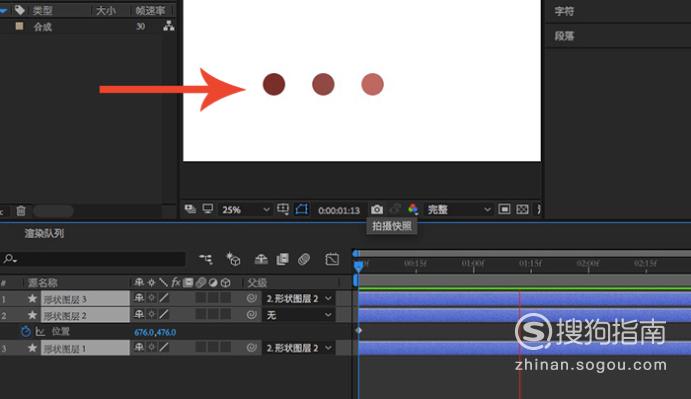This screenshot has height=399, width=691.
Task: Open the 25% magnification dropdown
Action: click(x=245, y=209)
